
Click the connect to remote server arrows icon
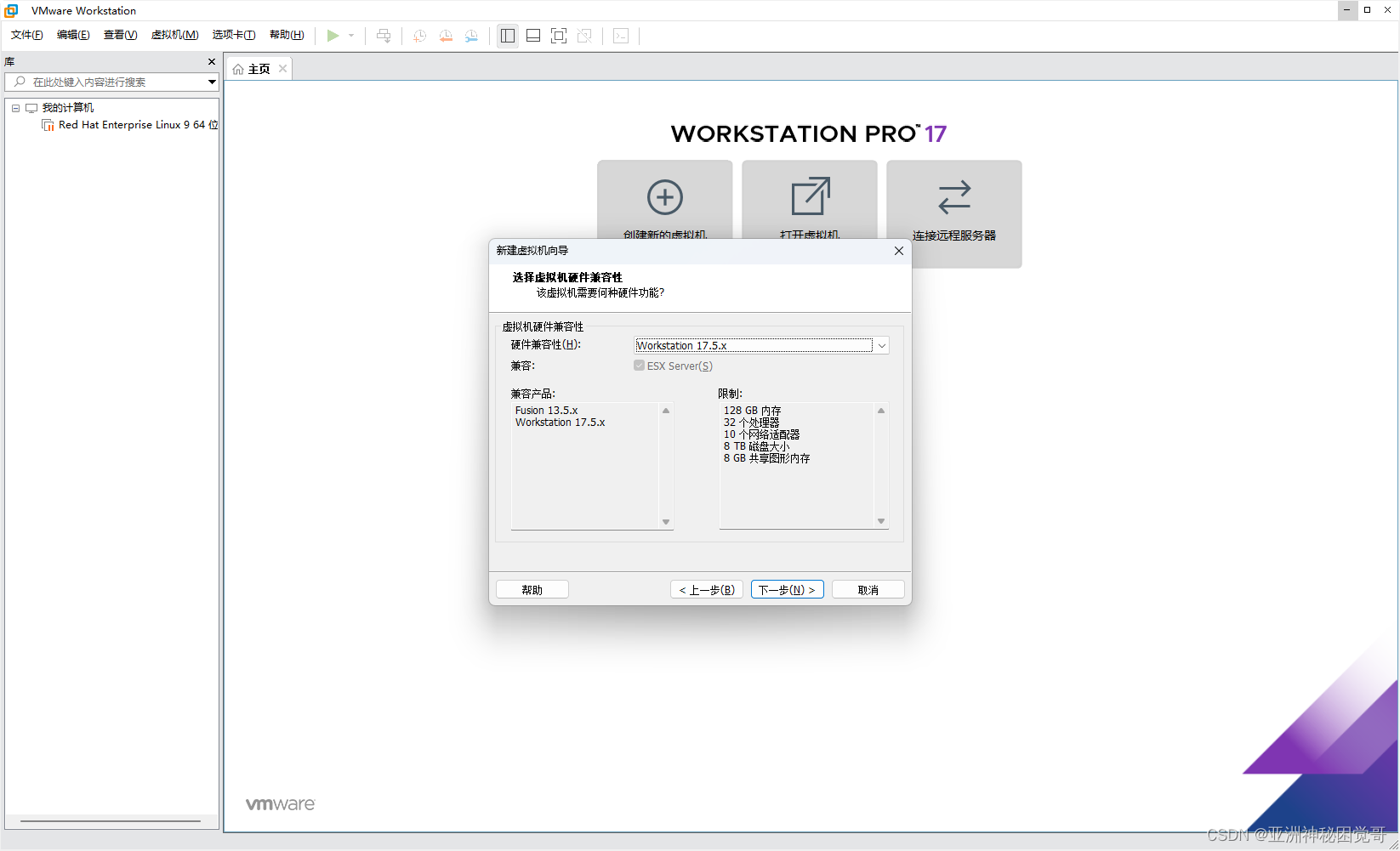click(x=954, y=197)
